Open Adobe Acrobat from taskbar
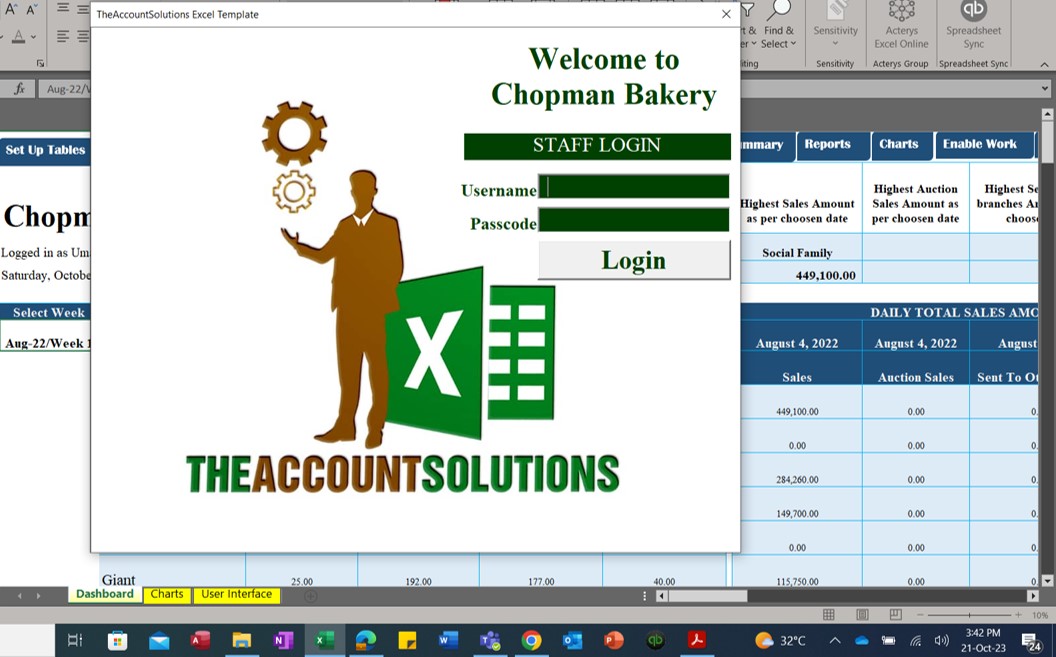 (x=696, y=640)
